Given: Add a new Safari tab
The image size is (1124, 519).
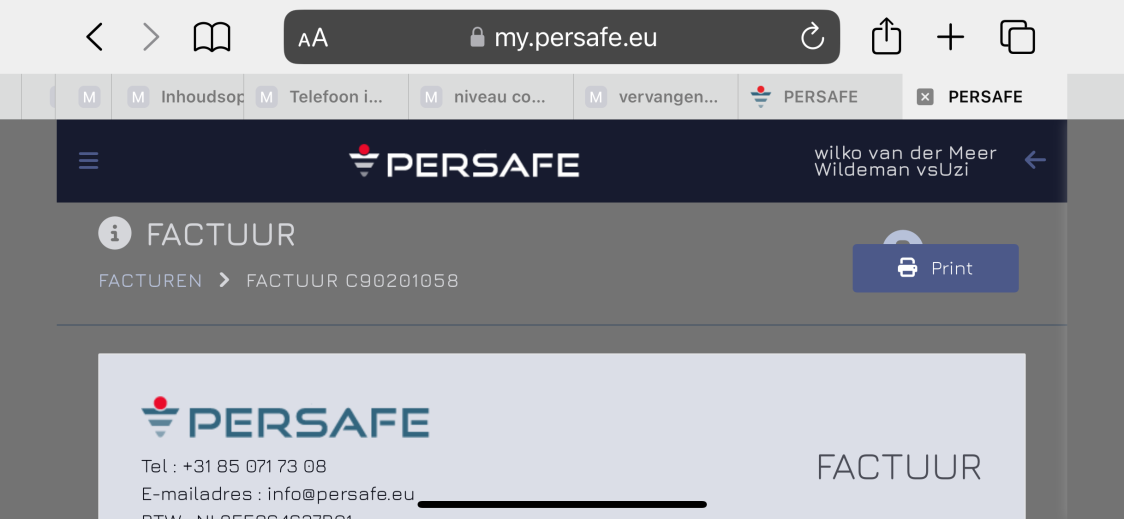Looking at the screenshot, I should (950, 38).
